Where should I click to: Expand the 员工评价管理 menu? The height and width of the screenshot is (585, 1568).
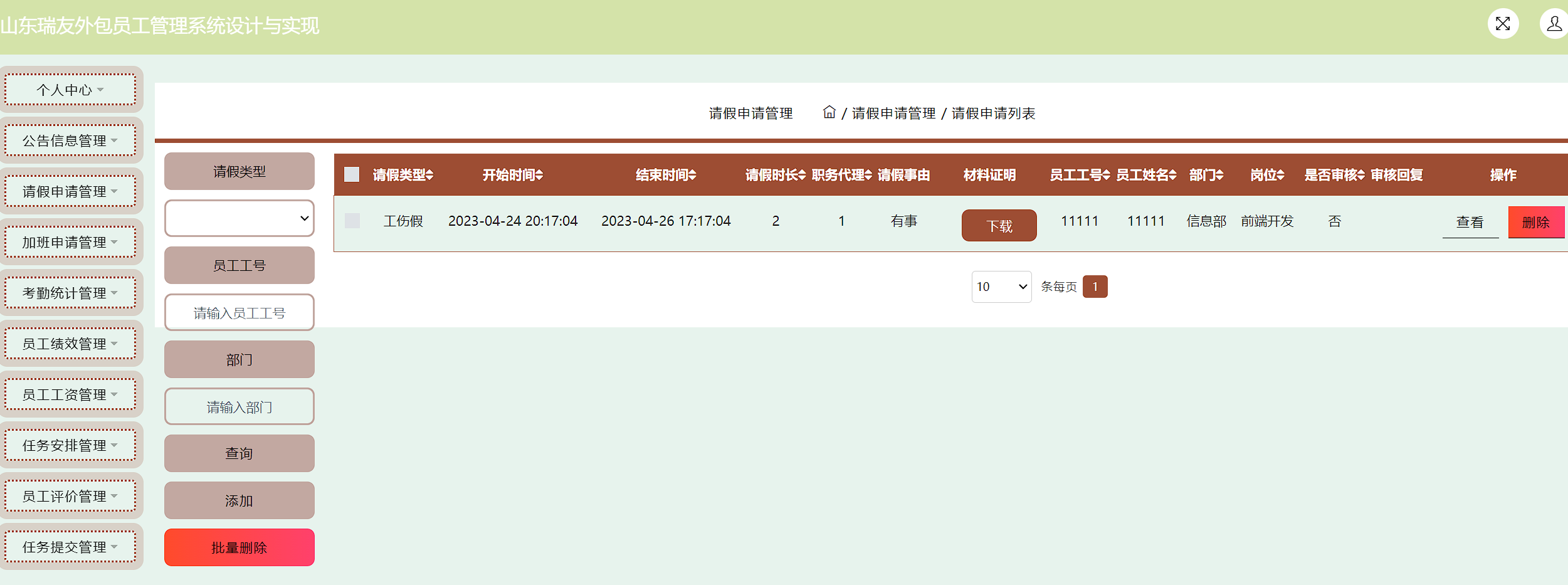tap(70, 496)
